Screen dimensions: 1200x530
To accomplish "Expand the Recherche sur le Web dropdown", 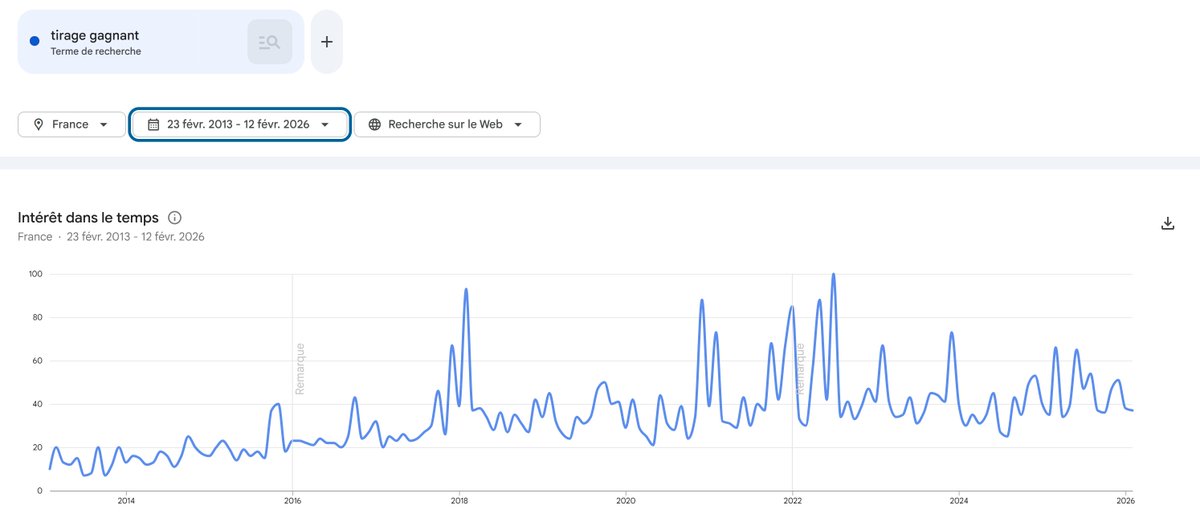I will [x=447, y=124].
